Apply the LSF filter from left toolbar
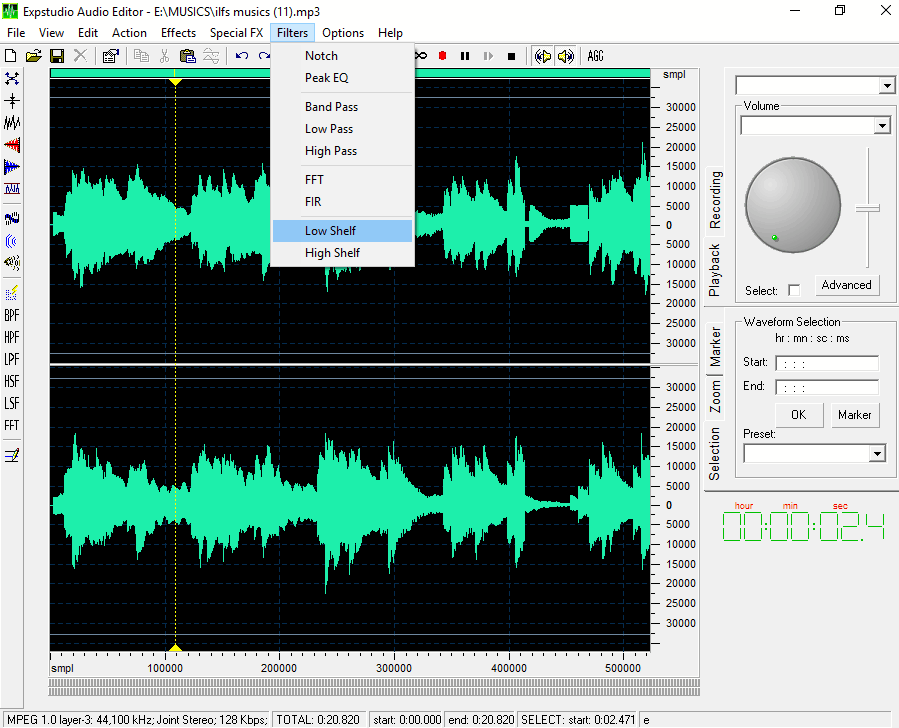 pos(12,404)
